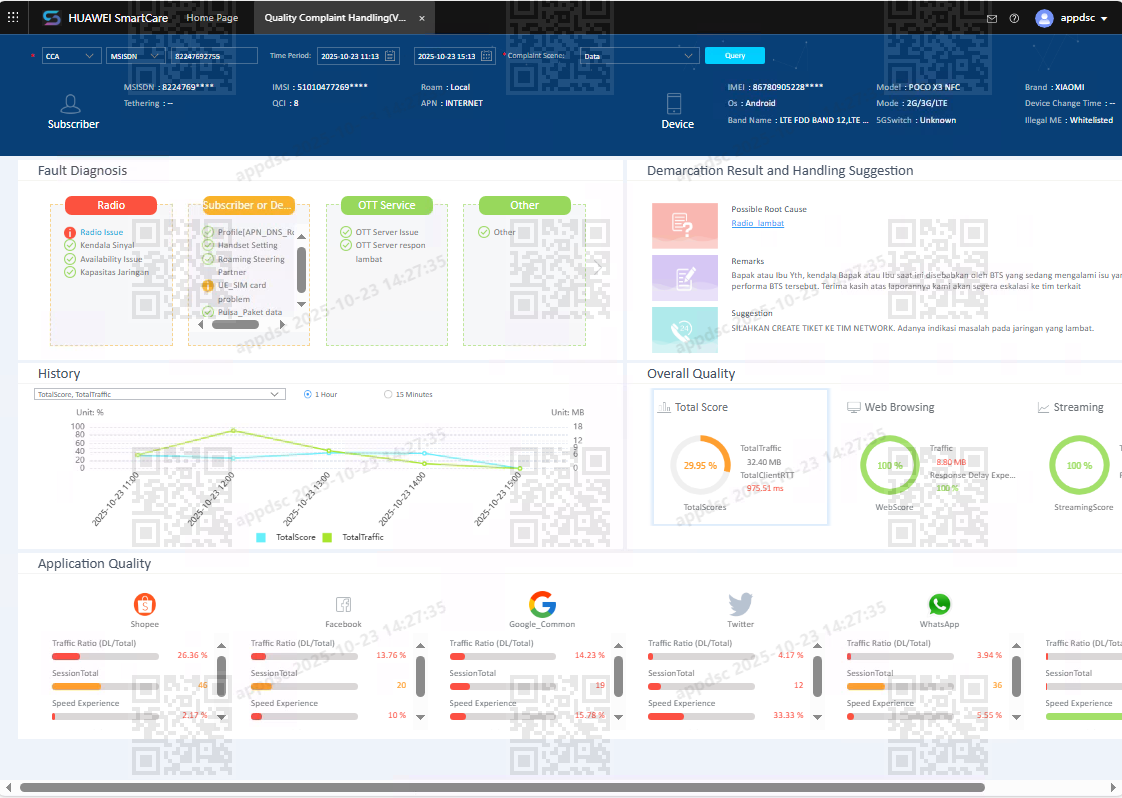
Task: Click Shopee metrics scroll down arrow
Action: coord(221,716)
